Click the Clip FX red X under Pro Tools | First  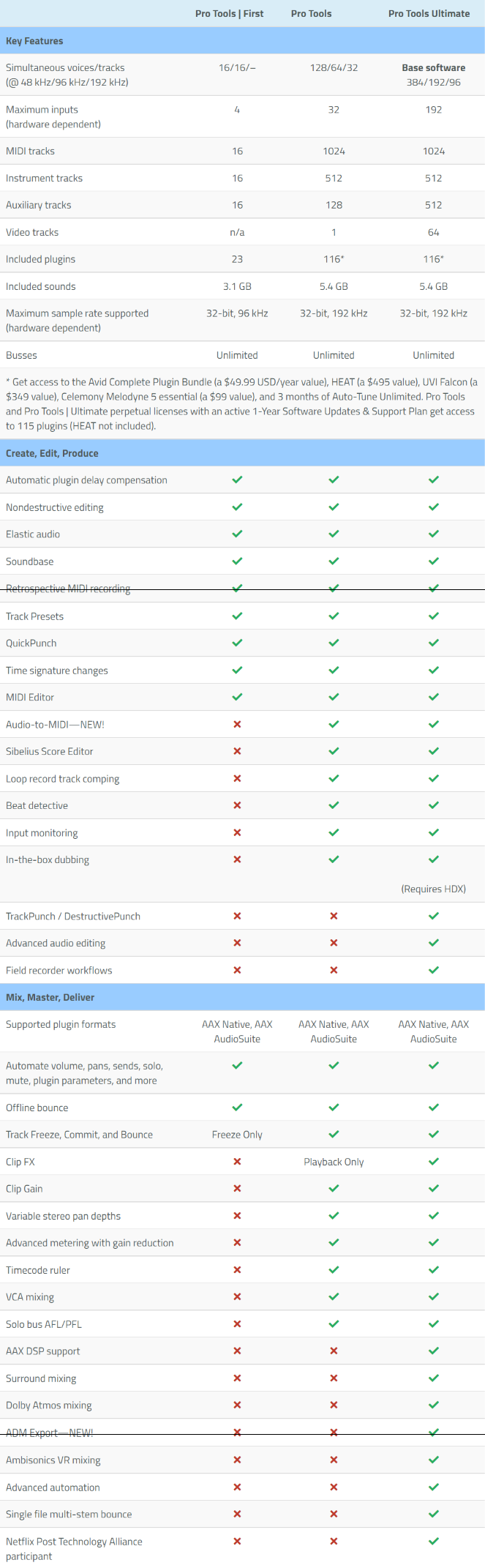coord(237,1162)
